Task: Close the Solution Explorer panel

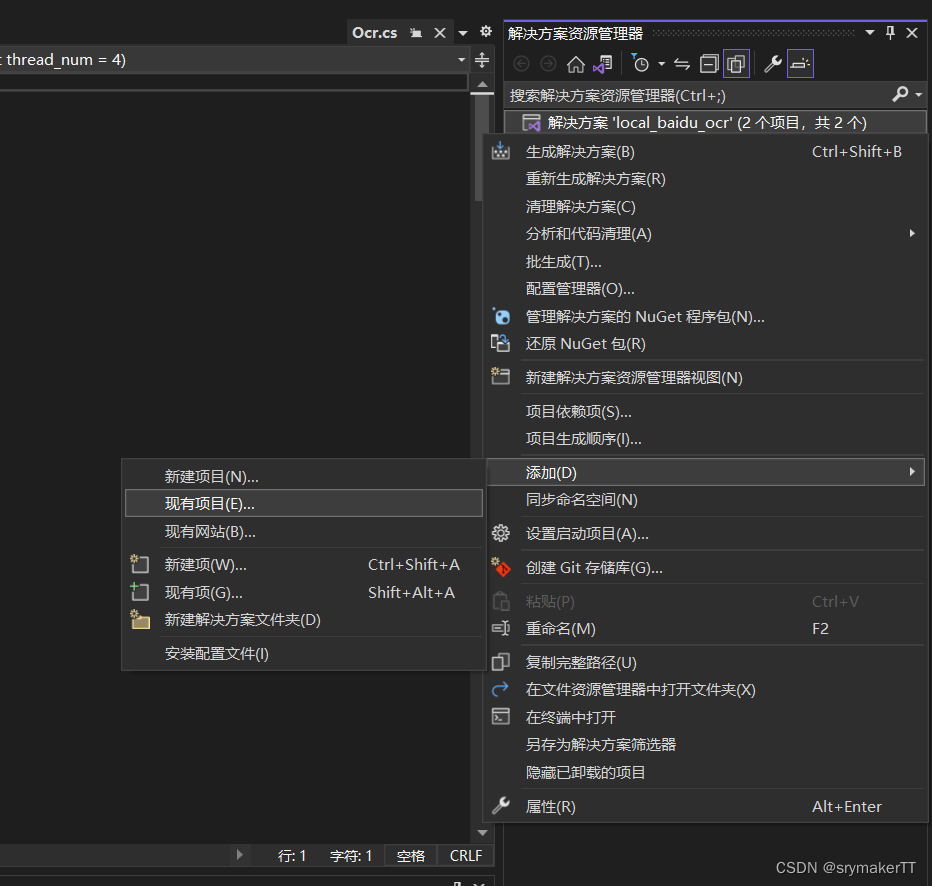Action: (x=912, y=33)
